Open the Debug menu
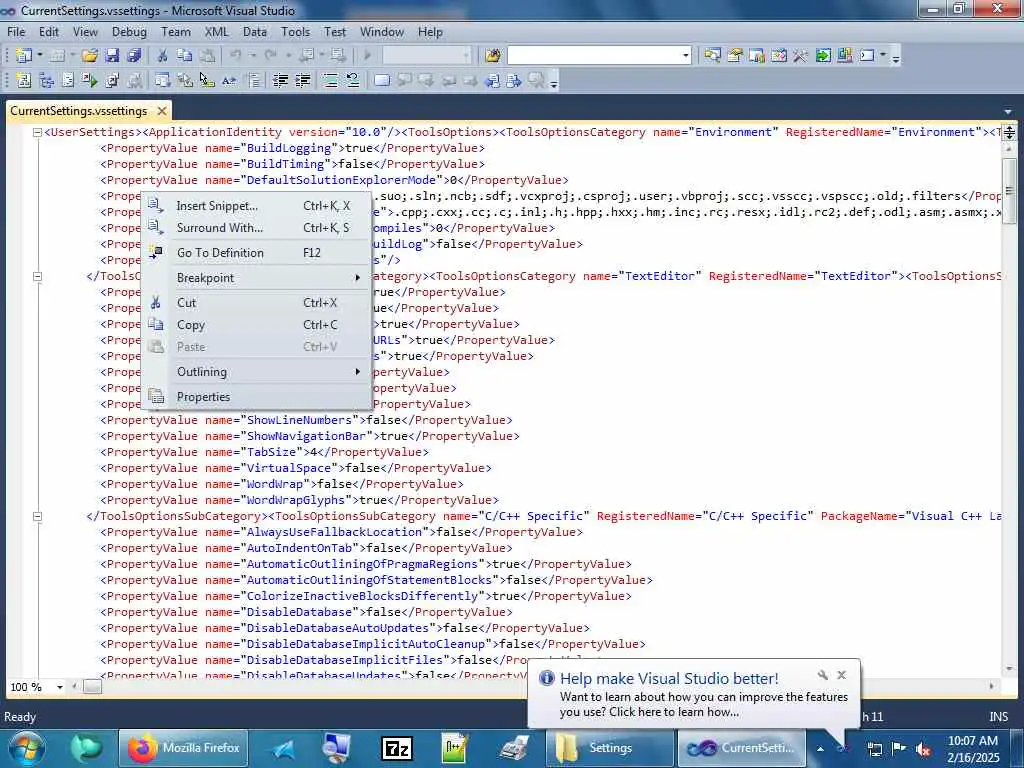This screenshot has width=1024, height=768. [x=129, y=32]
